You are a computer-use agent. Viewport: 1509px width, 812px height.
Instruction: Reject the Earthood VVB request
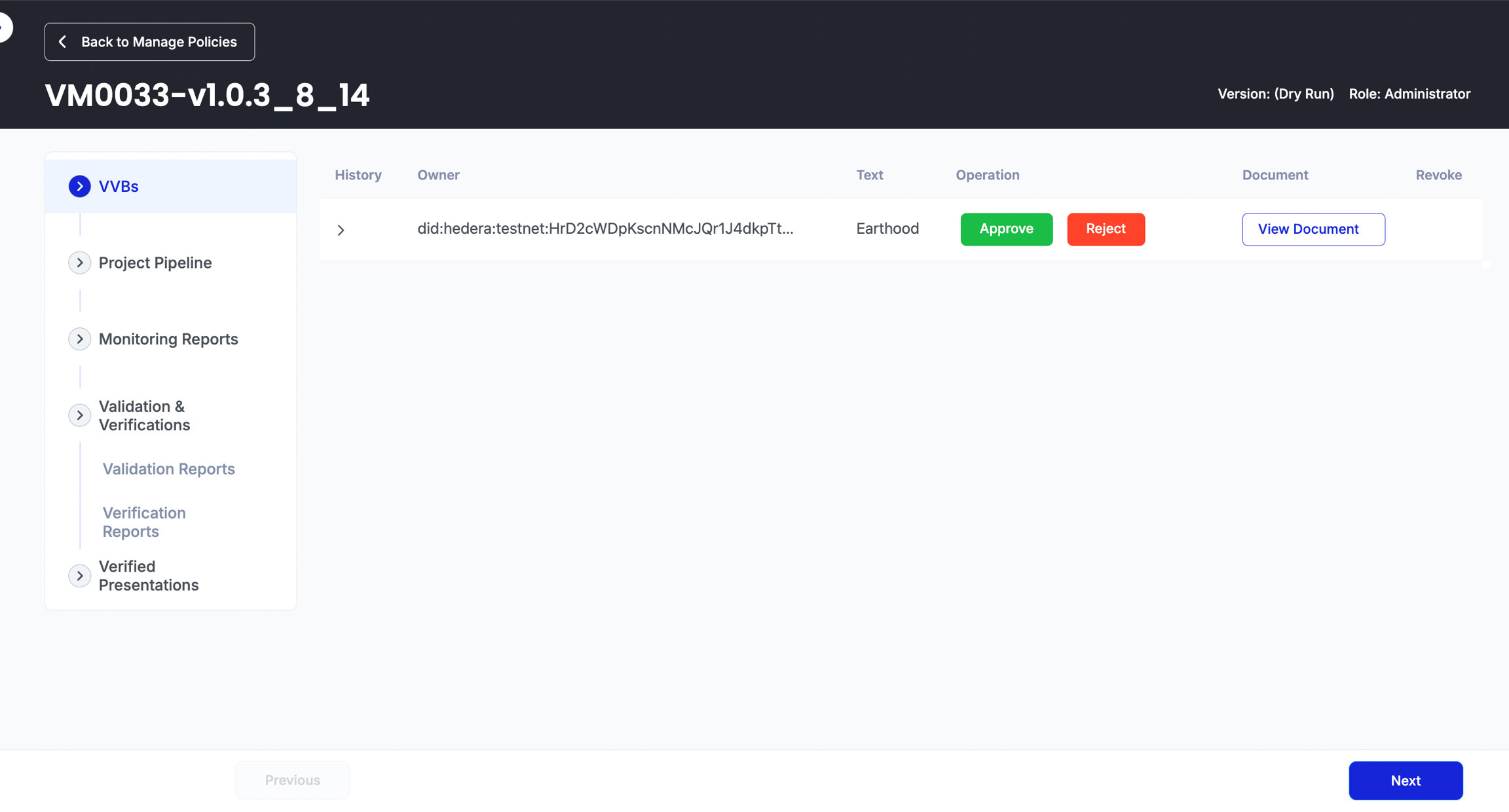tap(1106, 229)
